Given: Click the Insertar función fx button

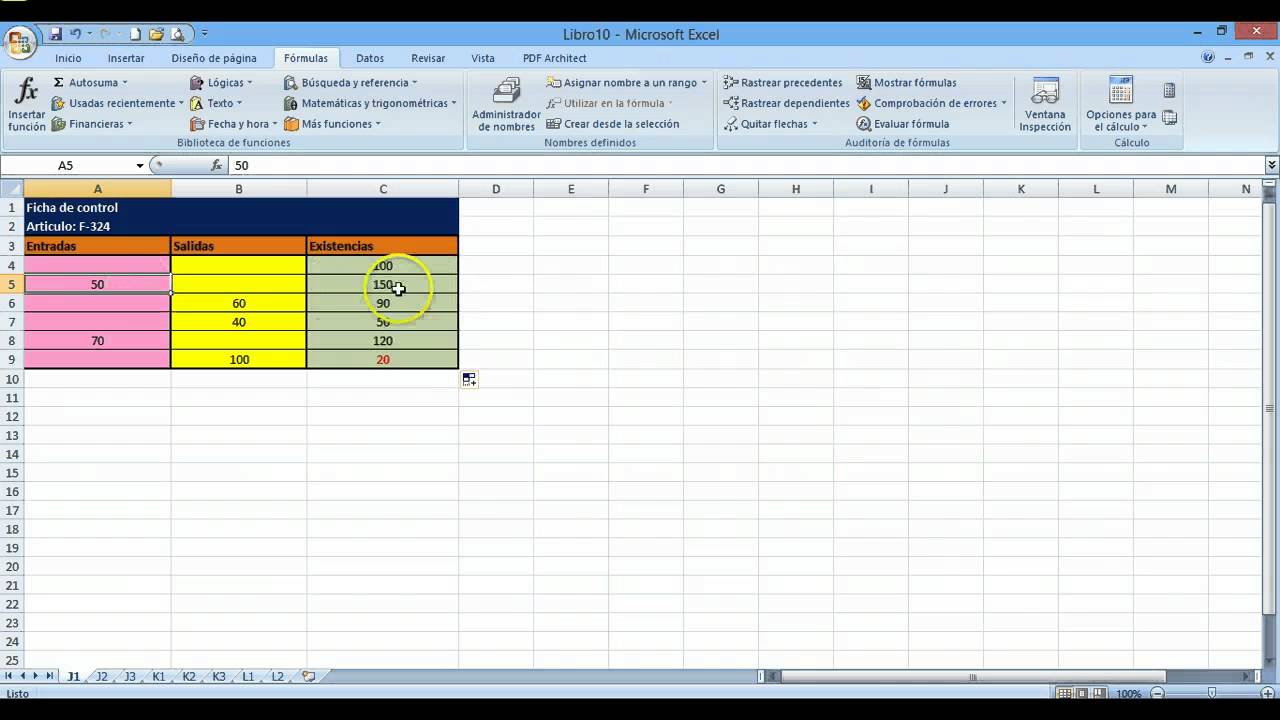Looking at the screenshot, I should click(x=27, y=105).
